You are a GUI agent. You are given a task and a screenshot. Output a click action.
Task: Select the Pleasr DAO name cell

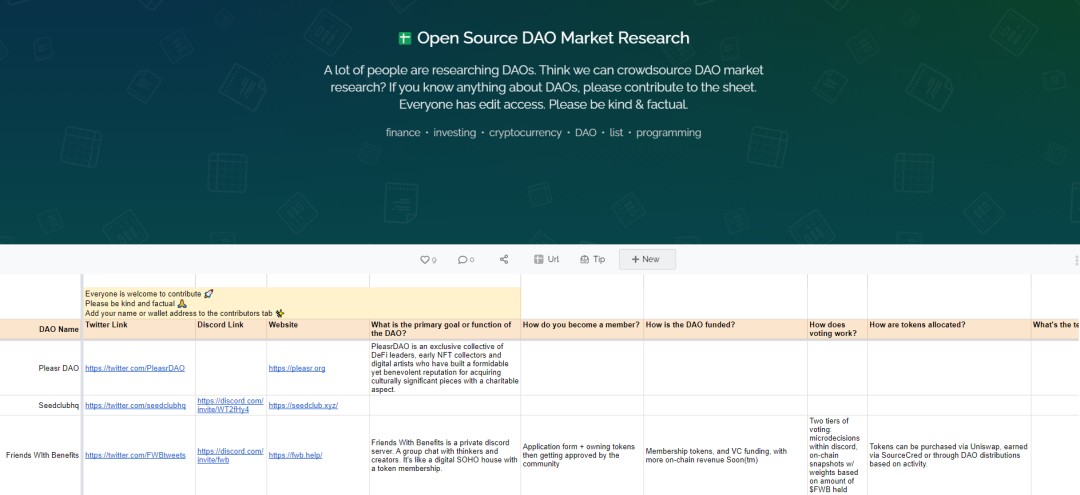point(41,368)
